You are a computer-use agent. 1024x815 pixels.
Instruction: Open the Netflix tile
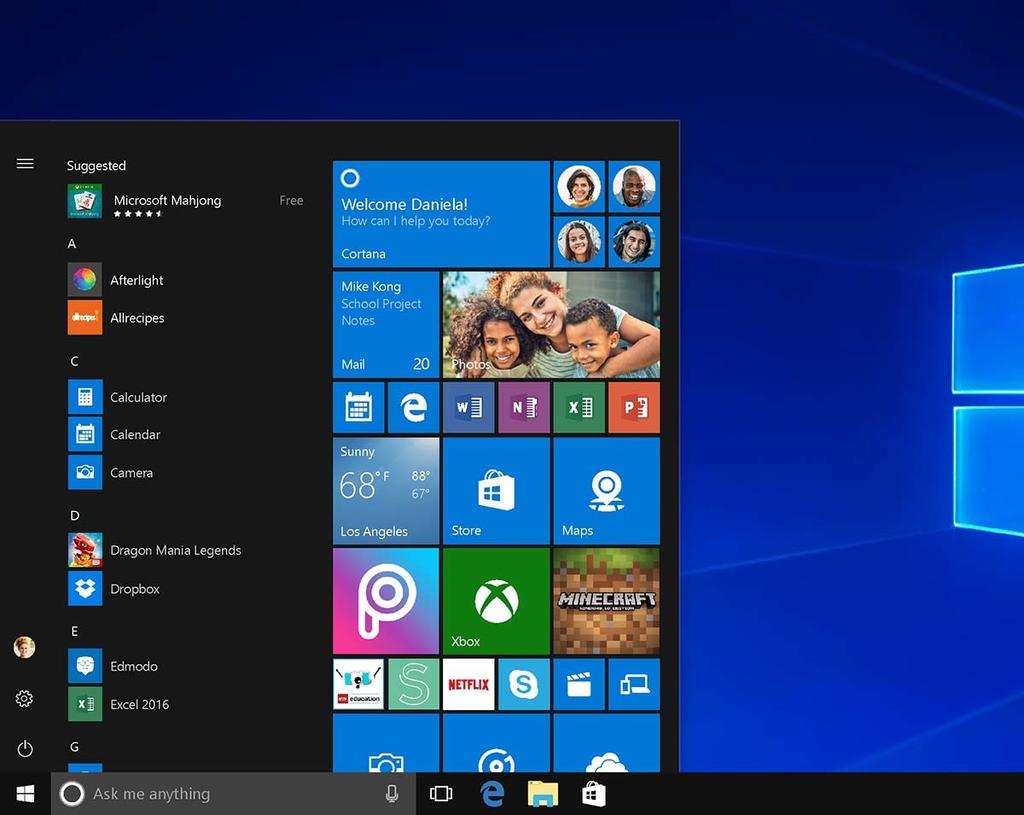point(468,684)
